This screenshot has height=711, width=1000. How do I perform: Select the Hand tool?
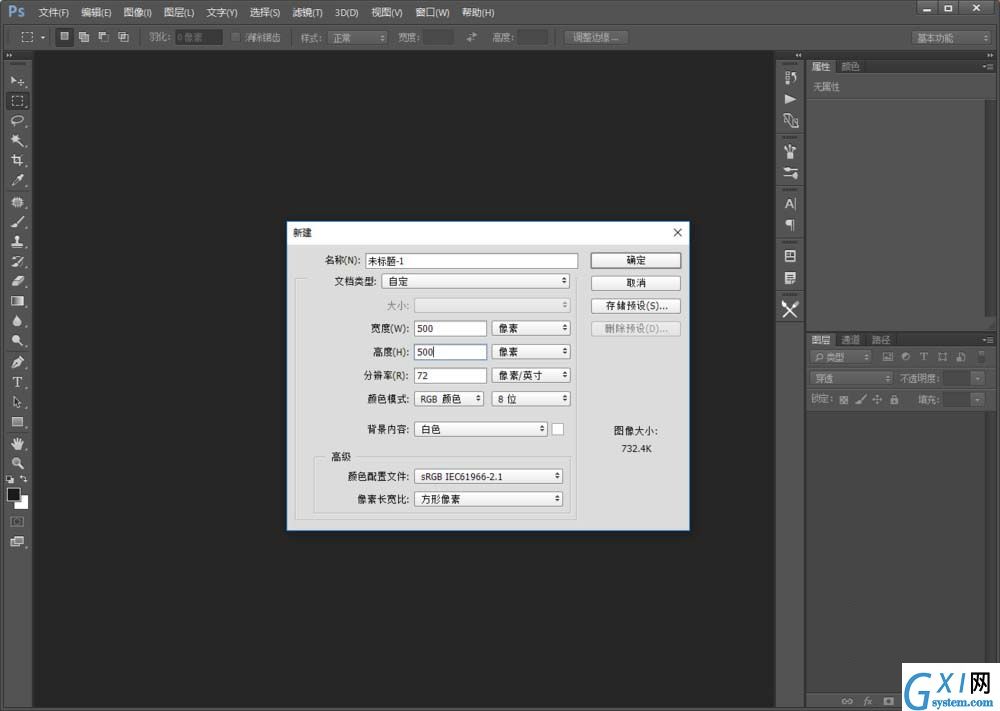tap(17, 443)
